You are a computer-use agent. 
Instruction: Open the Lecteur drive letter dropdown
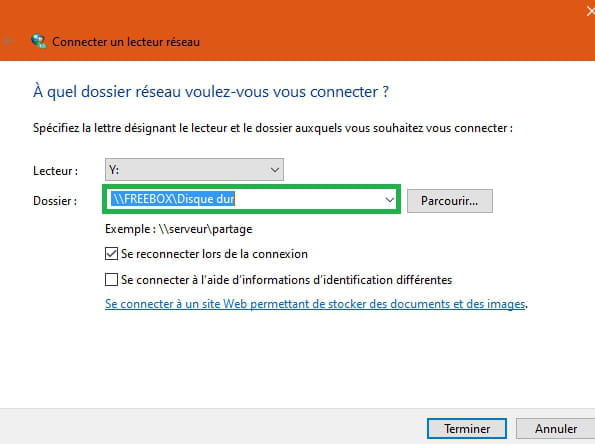tap(194, 169)
